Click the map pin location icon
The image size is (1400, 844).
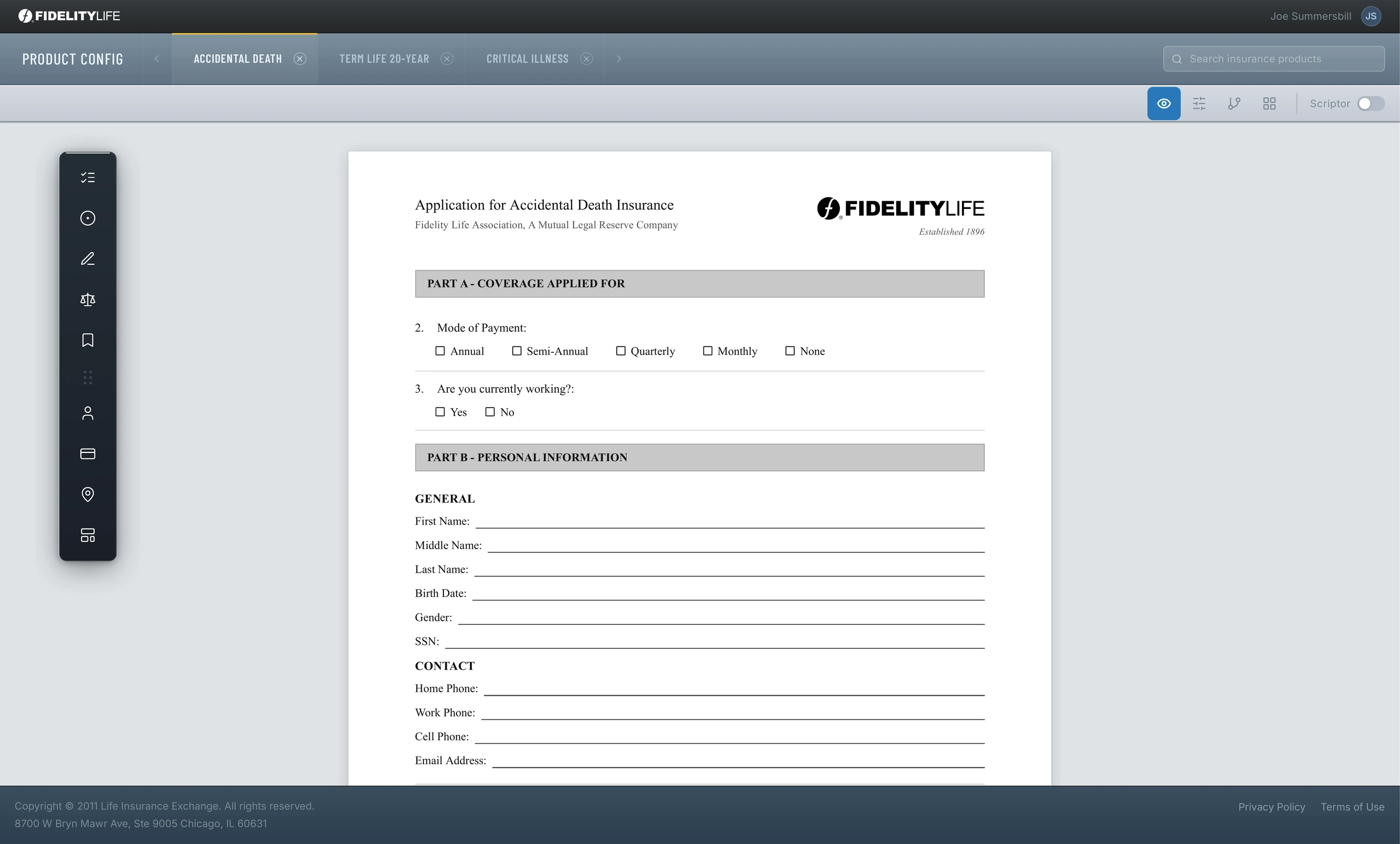click(x=87, y=494)
